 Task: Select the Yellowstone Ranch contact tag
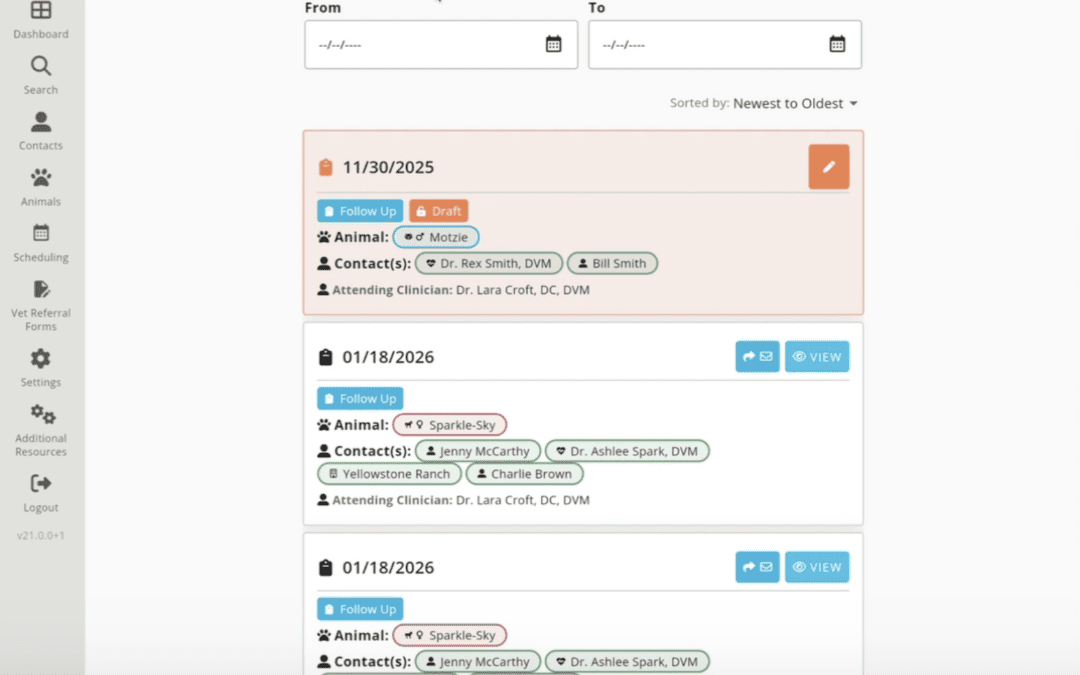click(389, 473)
